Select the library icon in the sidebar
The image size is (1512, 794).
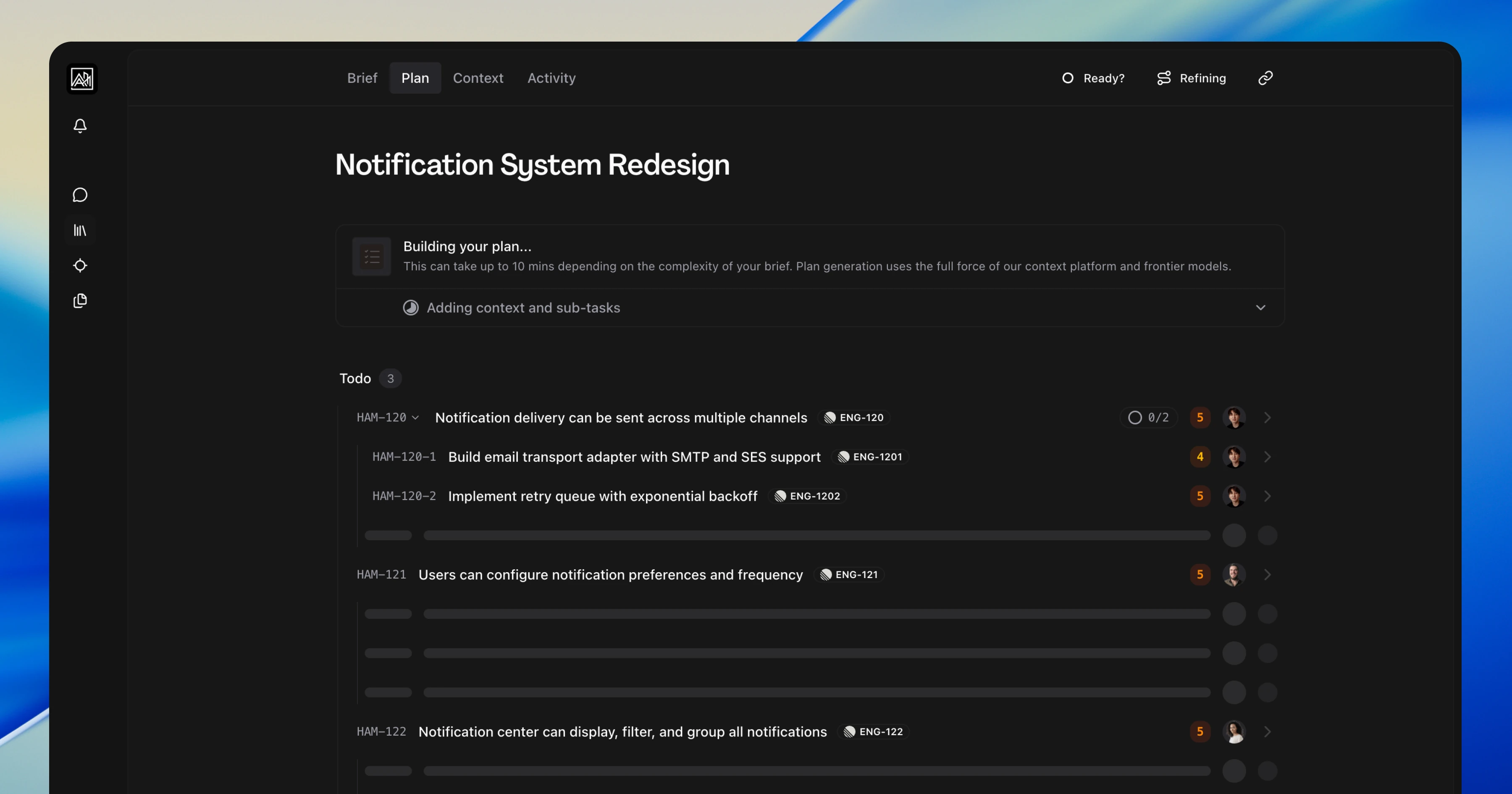click(x=80, y=230)
